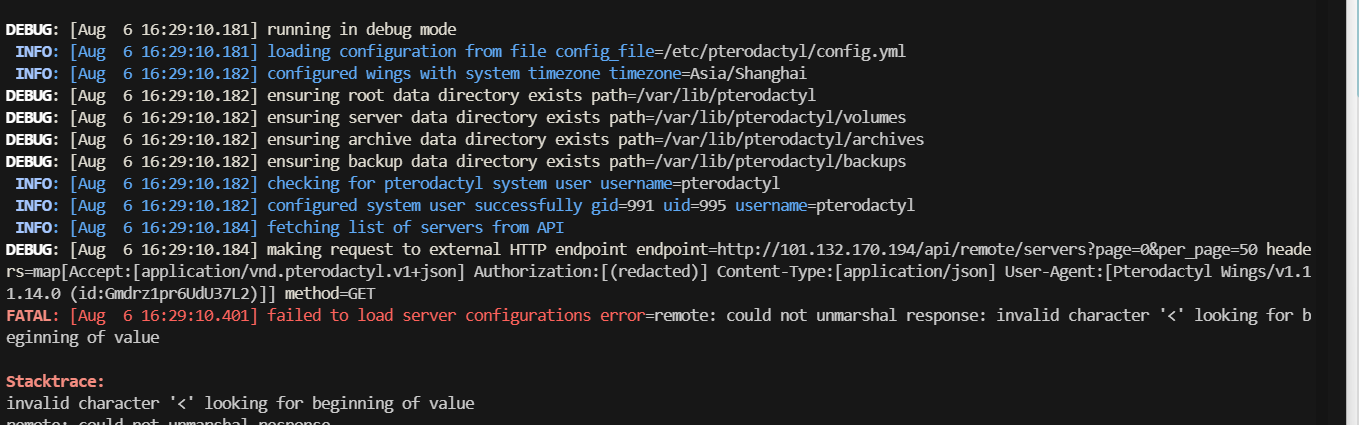
Task: Click the Stacktrace heading
Action: pyautogui.click(x=55, y=381)
